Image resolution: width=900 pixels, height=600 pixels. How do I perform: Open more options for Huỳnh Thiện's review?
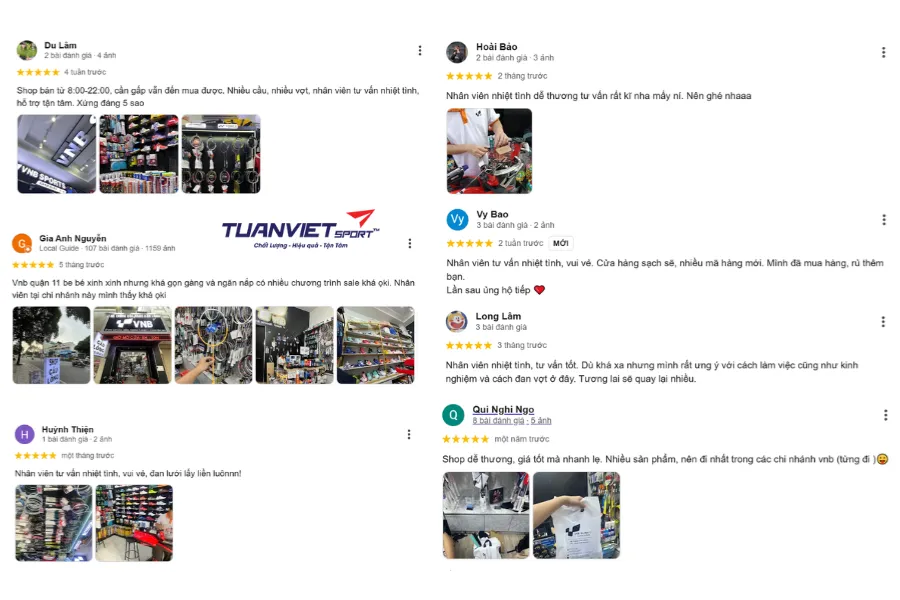tap(409, 435)
